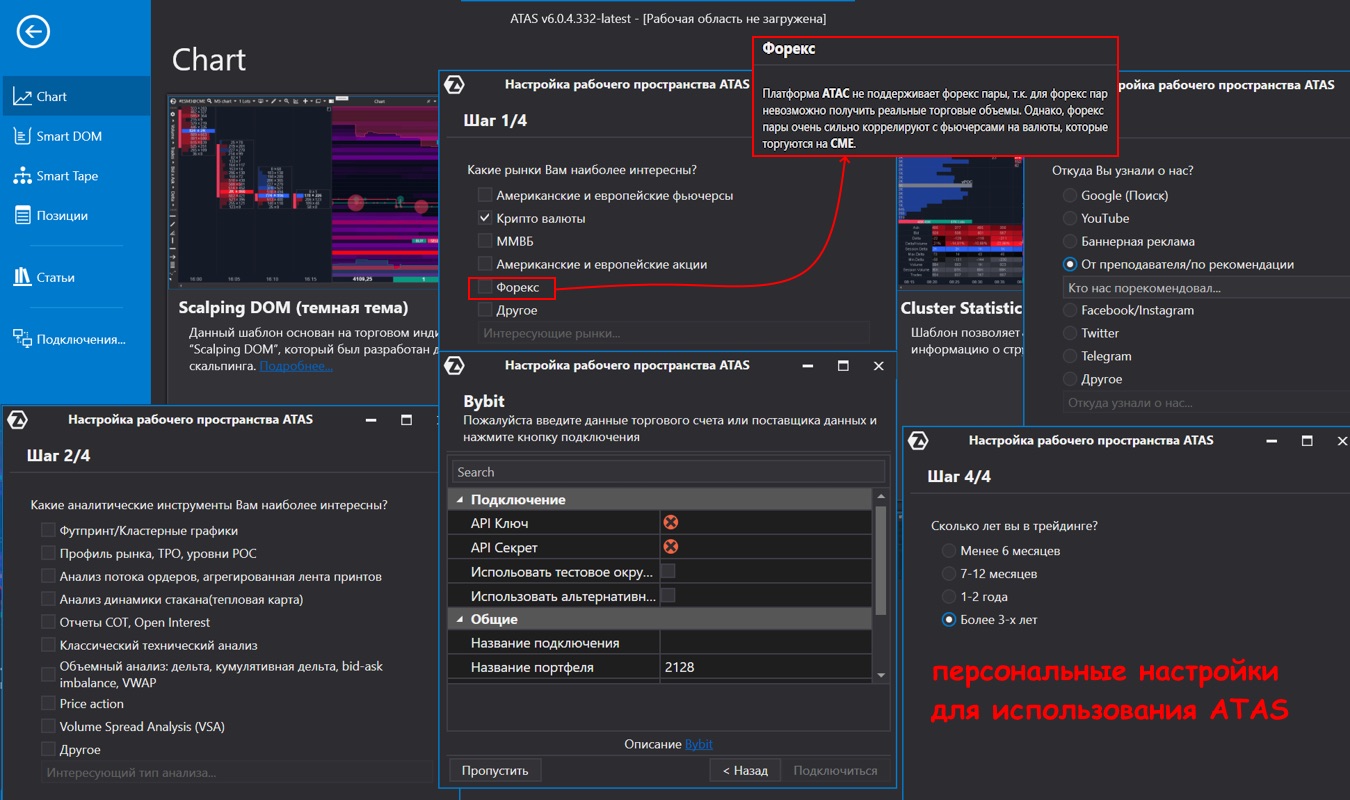Select YouTube radio button
The image size is (1350, 800).
[x=1070, y=218]
